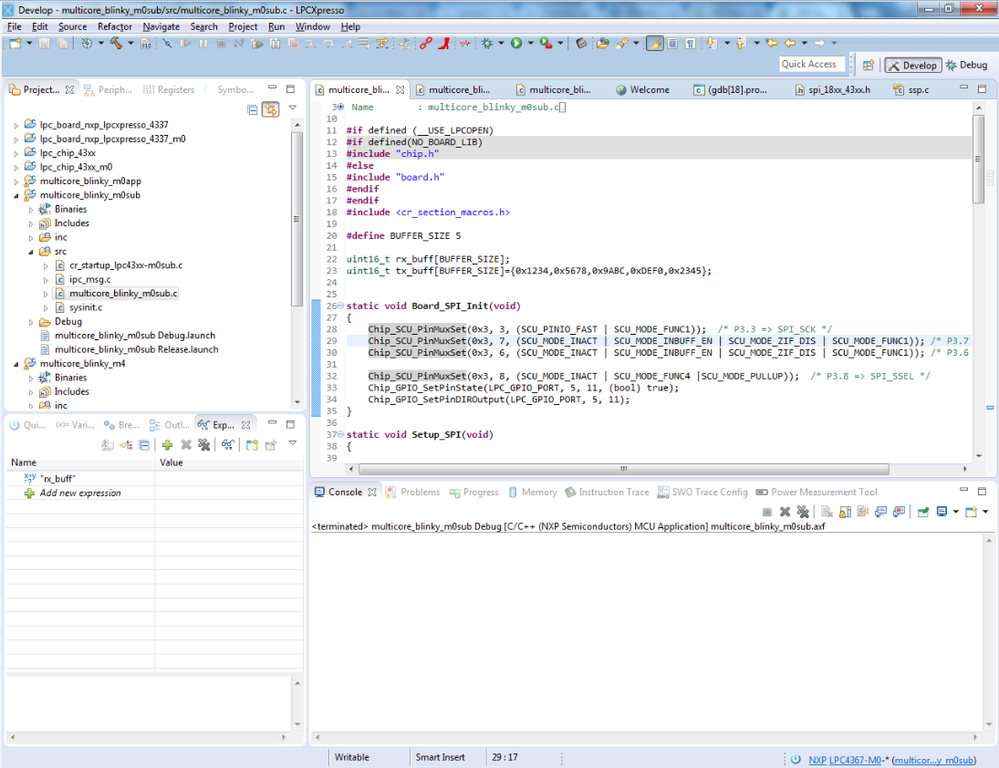This screenshot has height=768, width=999.
Task: Toggle Show Whitespace Characters button
Action: click(690, 43)
